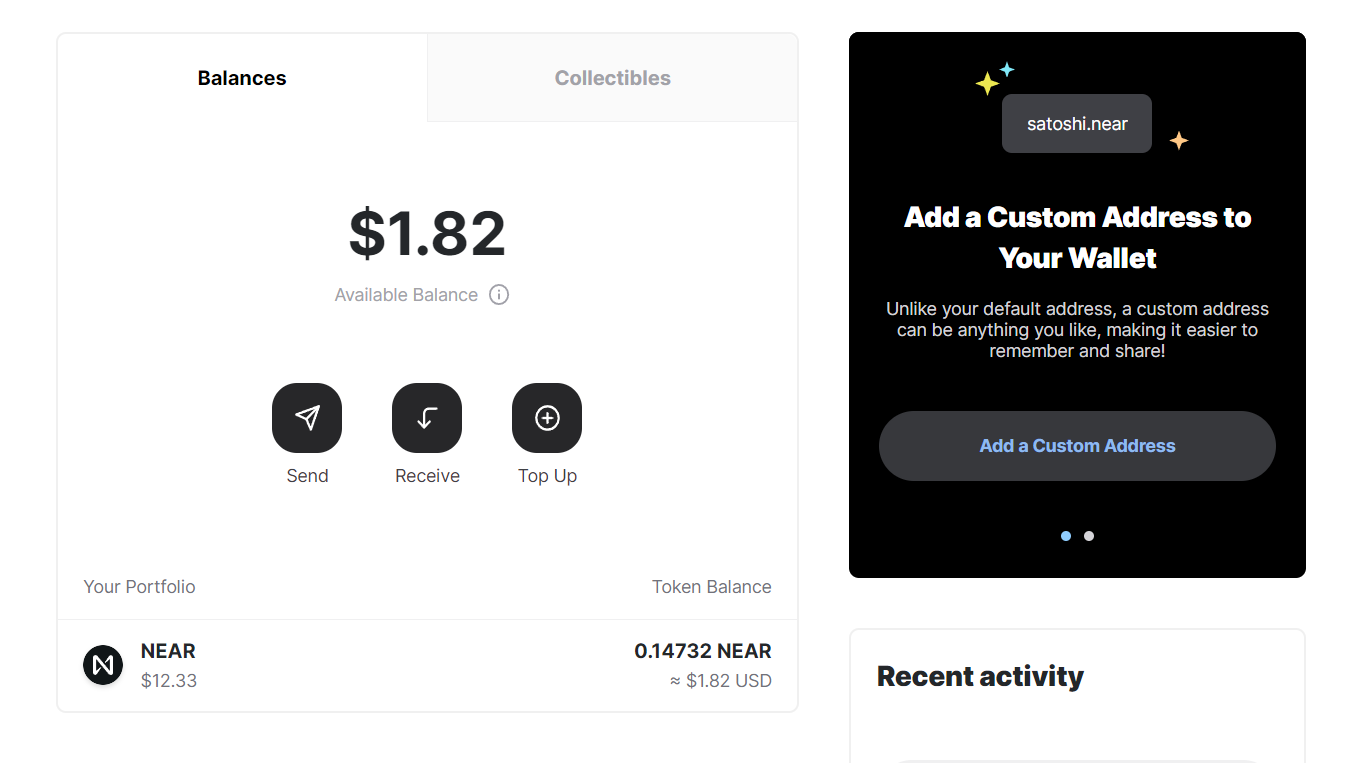Click the Send label text
Viewport: 1357px width, 763px height.
pos(307,476)
